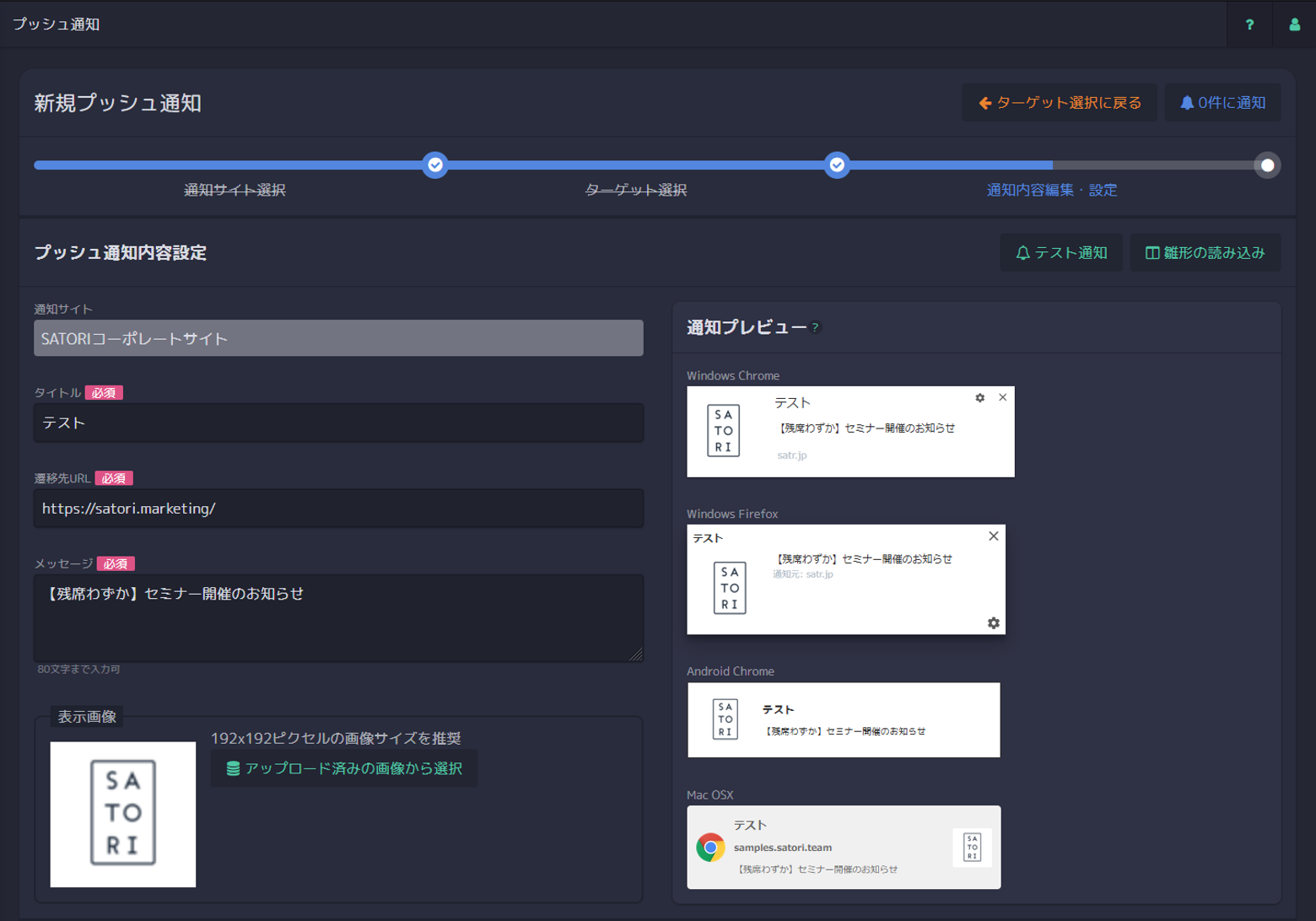Click the 遷移先URL input field
Image resolution: width=1316 pixels, height=921 pixels.
338,509
